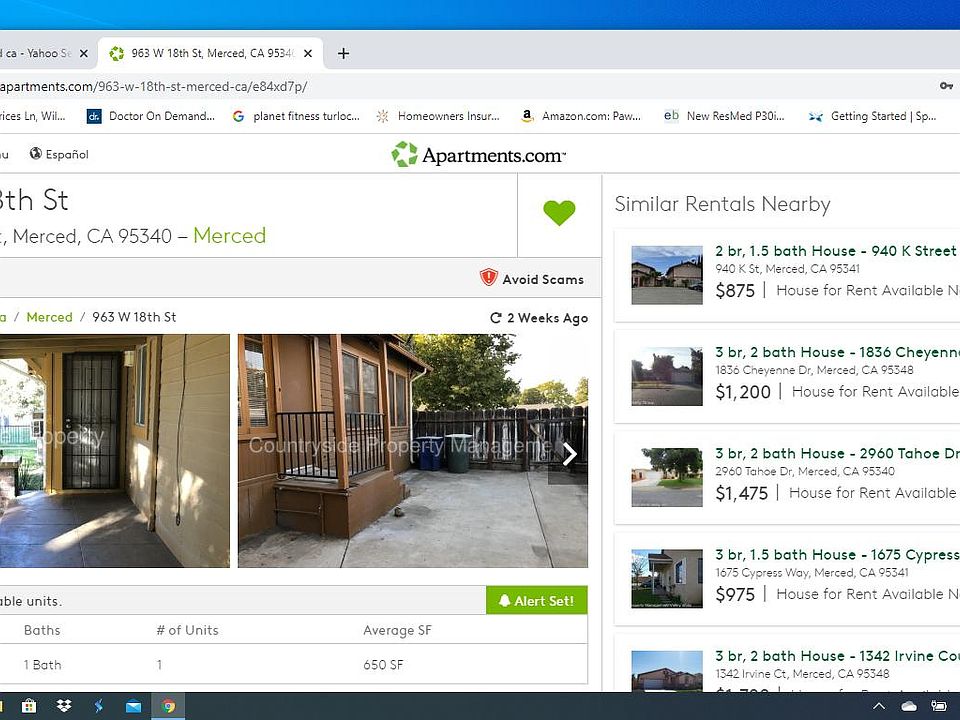Close the Yahoo Search tab
The image size is (960, 720).
pos(84,53)
